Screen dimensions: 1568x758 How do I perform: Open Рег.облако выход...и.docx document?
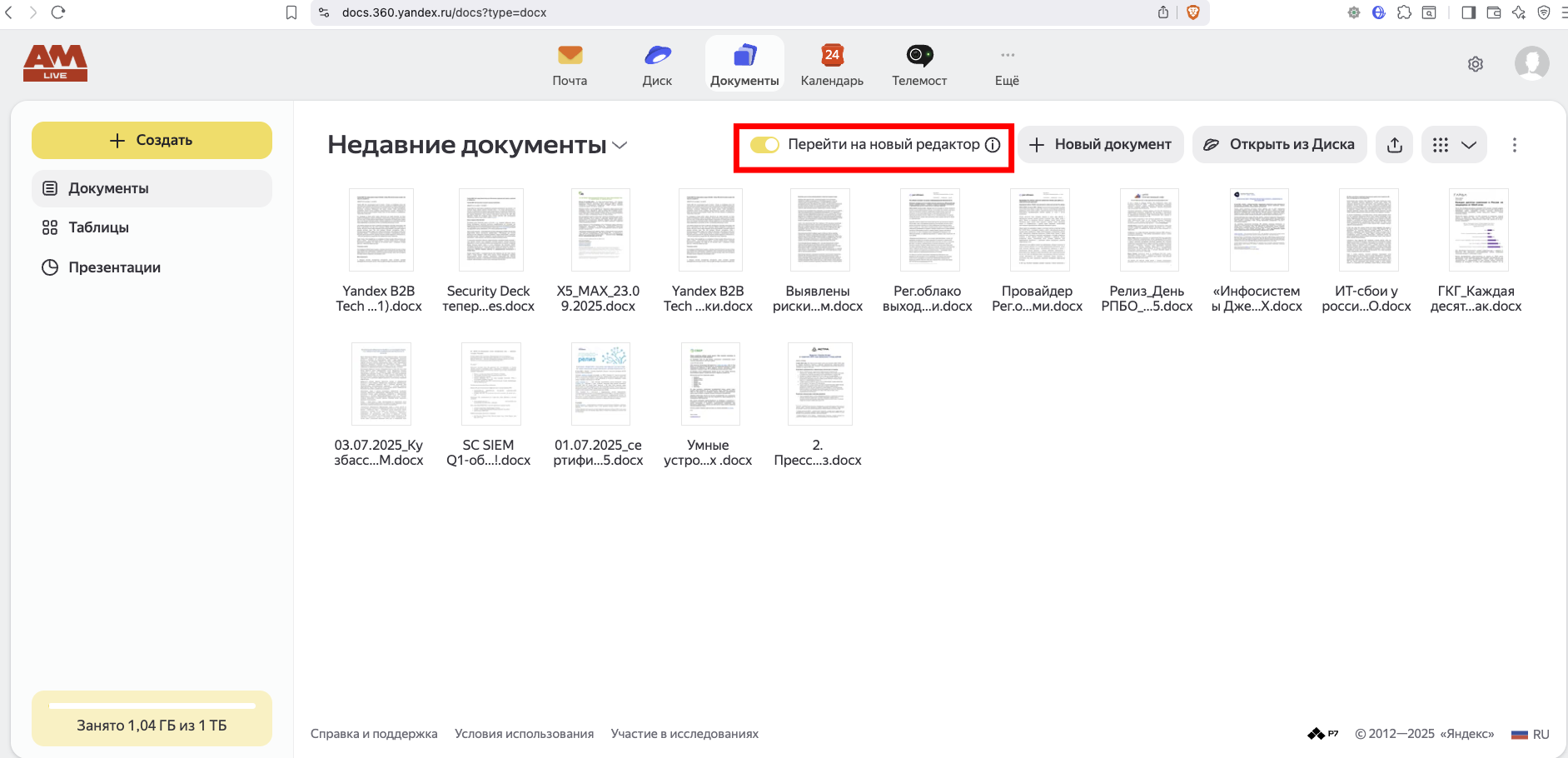click(928, 251)
